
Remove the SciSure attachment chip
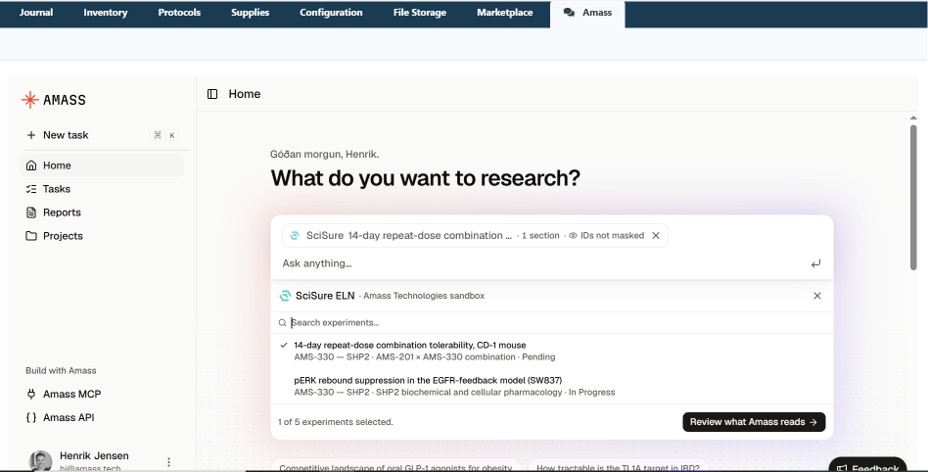pyautogui.click(x=656, y=235)
